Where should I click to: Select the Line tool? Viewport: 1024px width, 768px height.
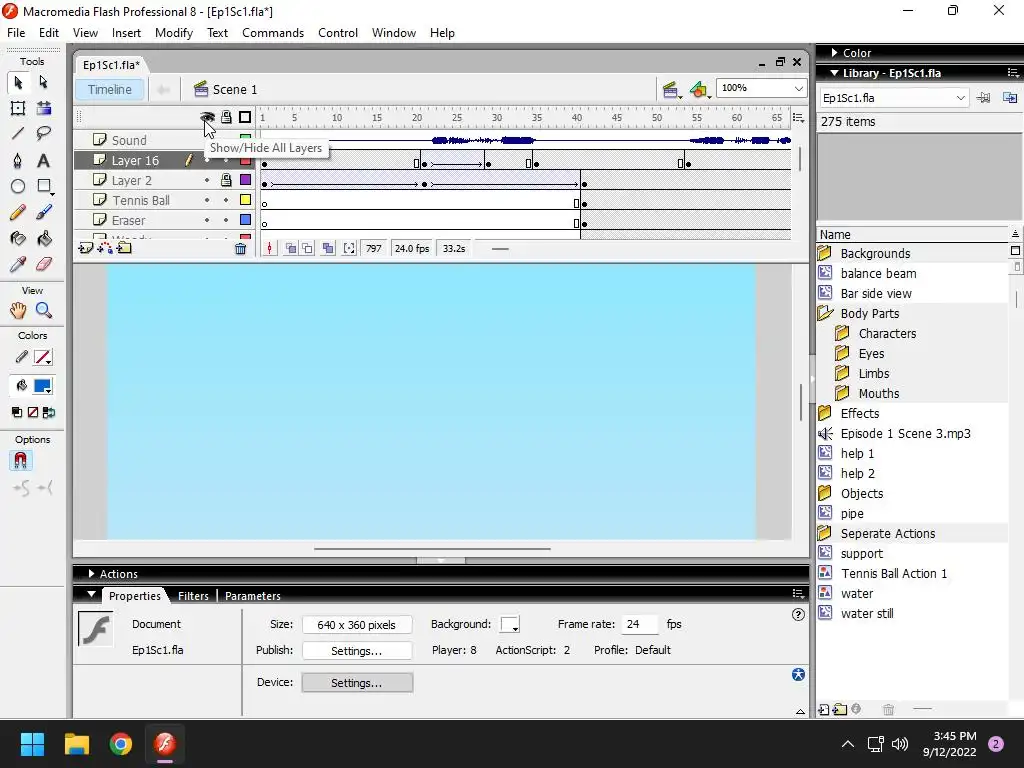click(x=18, y=134)
